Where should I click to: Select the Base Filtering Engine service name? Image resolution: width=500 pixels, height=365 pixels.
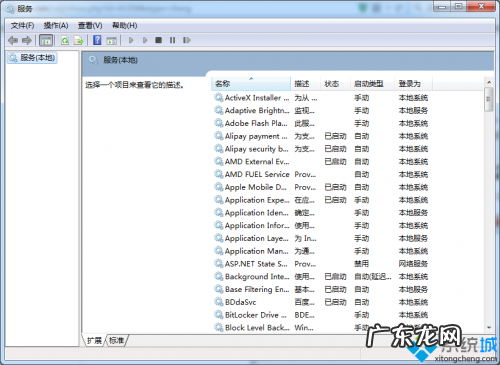(257, 289)
